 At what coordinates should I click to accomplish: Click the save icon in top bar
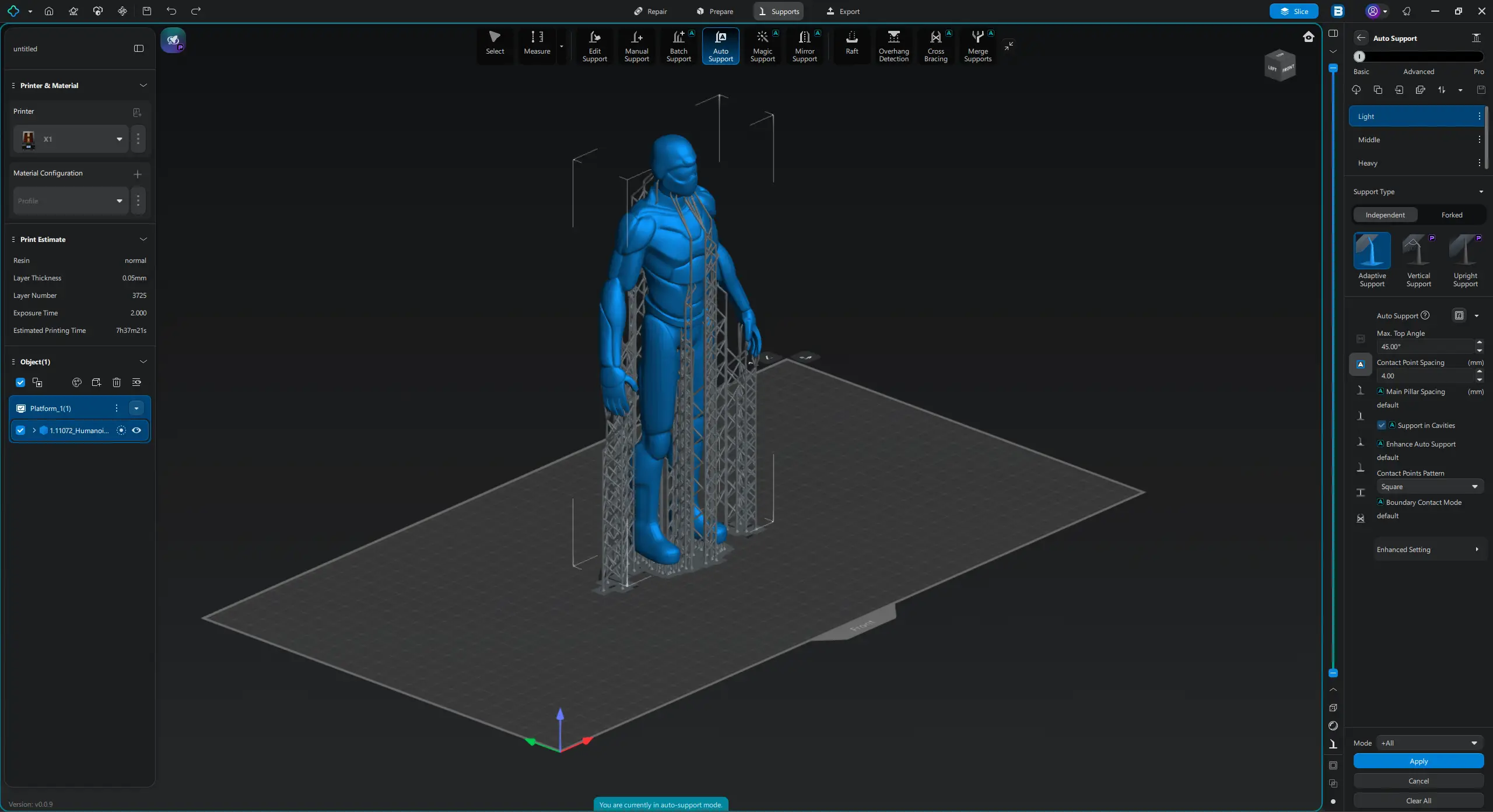[147, 11]
